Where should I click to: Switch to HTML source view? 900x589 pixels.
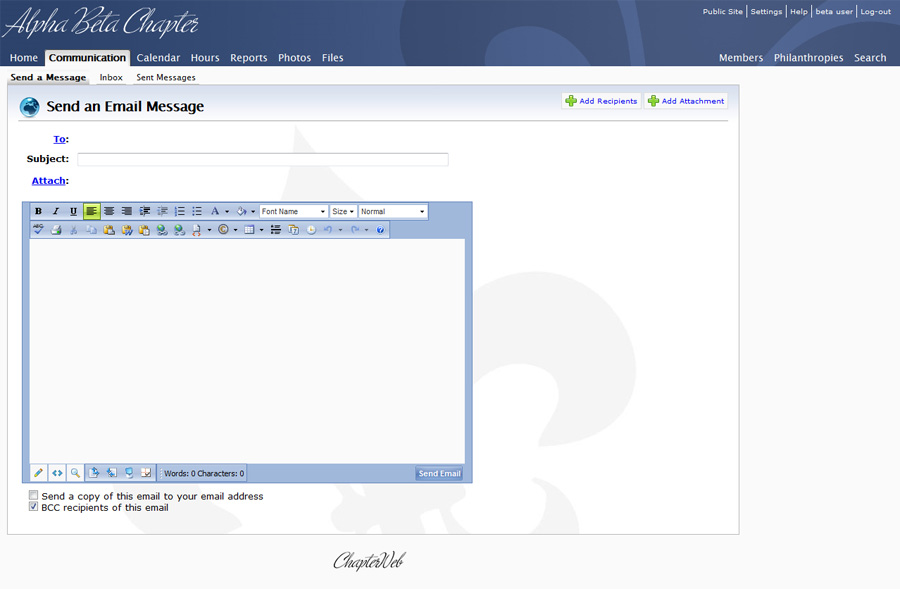[x=57, y=473]
